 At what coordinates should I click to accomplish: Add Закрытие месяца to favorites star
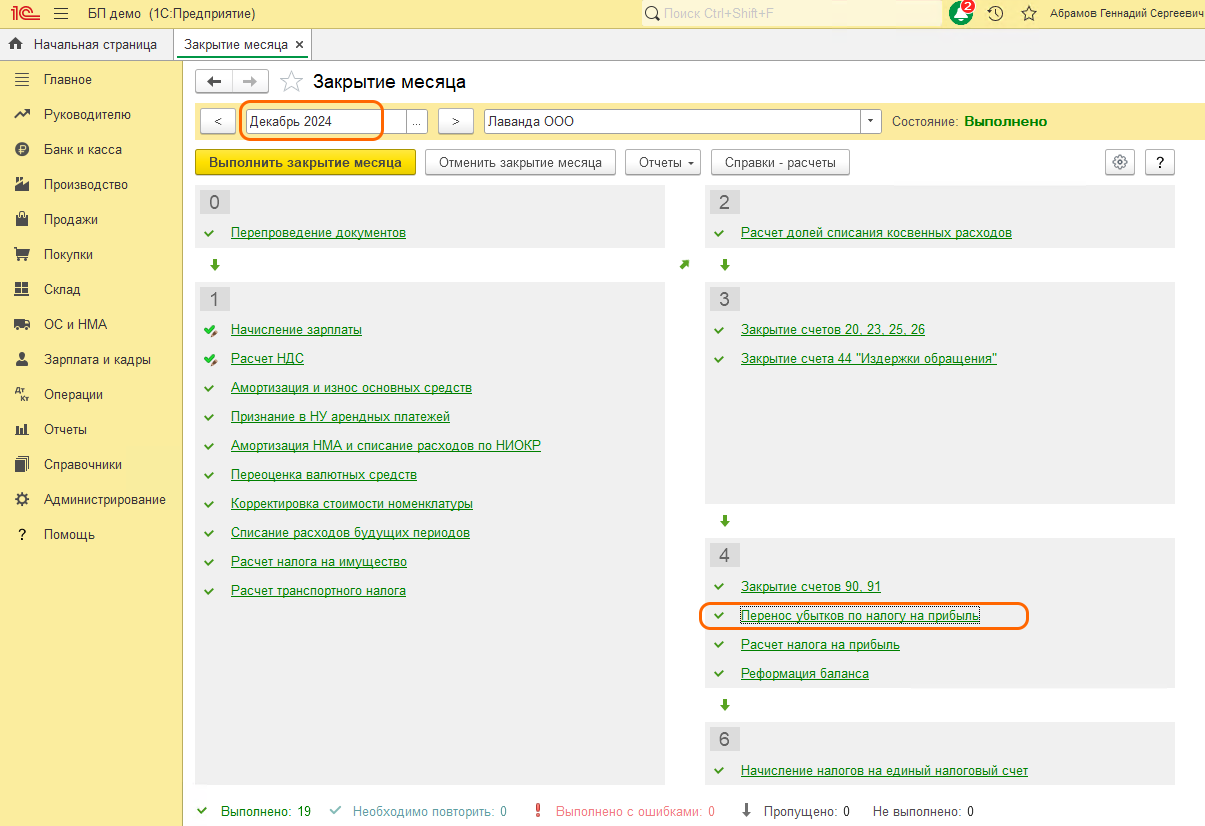click(291, 82)
